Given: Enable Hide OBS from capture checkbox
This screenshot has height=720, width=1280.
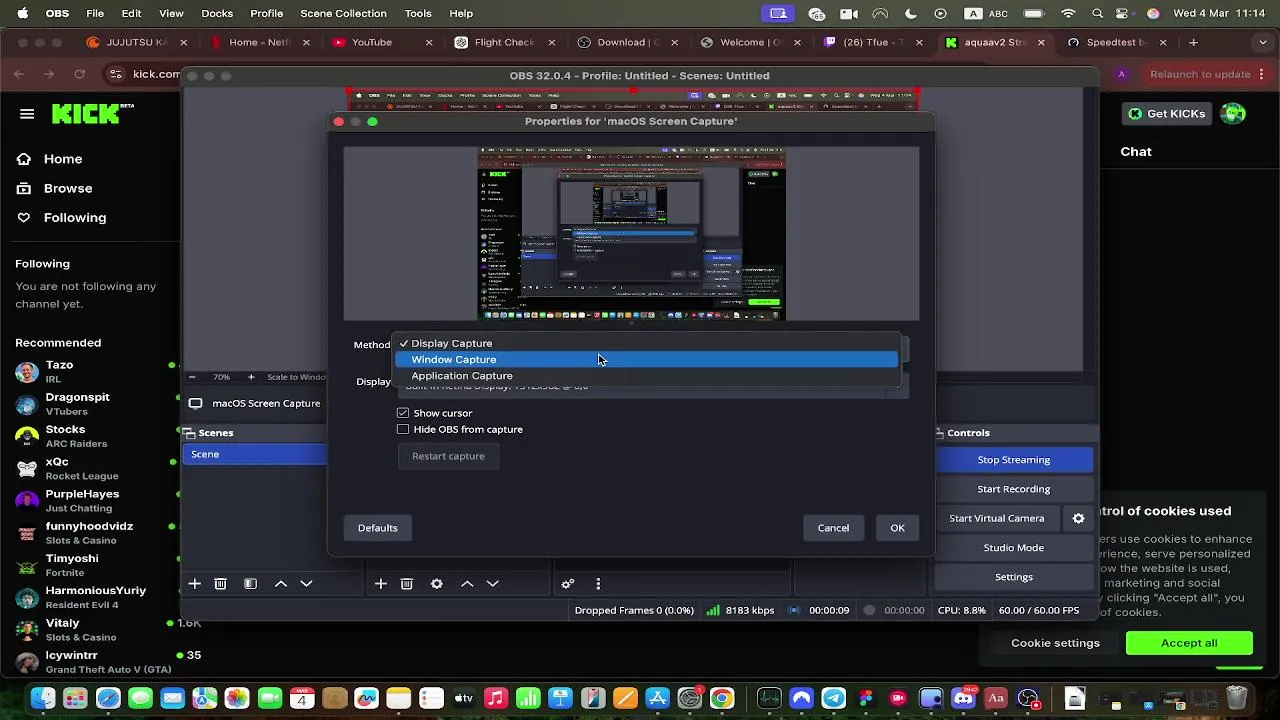Looking at the screenshot, I should (403, 429).
